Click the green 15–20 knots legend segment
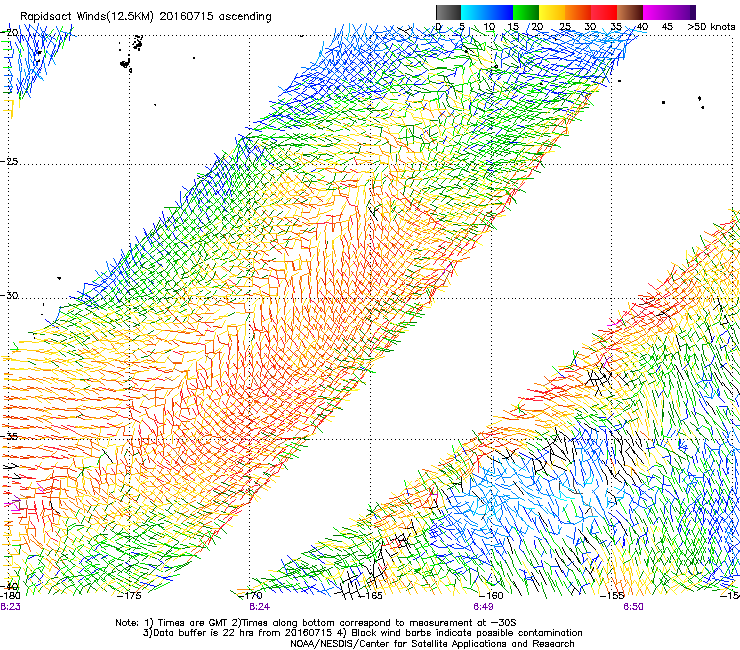Image resolution: width=740 pixels, height=650 pixels. point(526,12)
